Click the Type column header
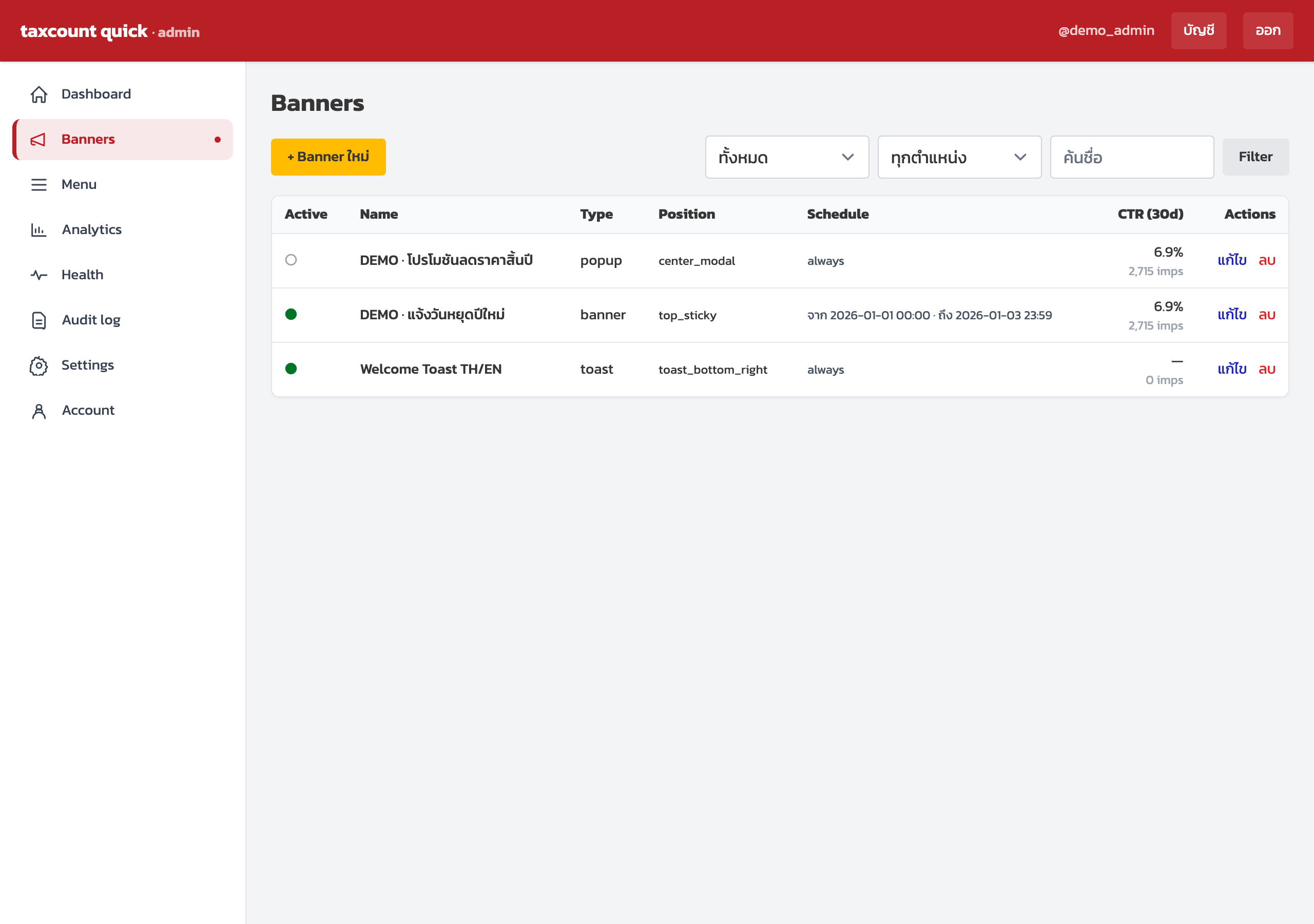1314x924 pixels. tap(596, 214)
